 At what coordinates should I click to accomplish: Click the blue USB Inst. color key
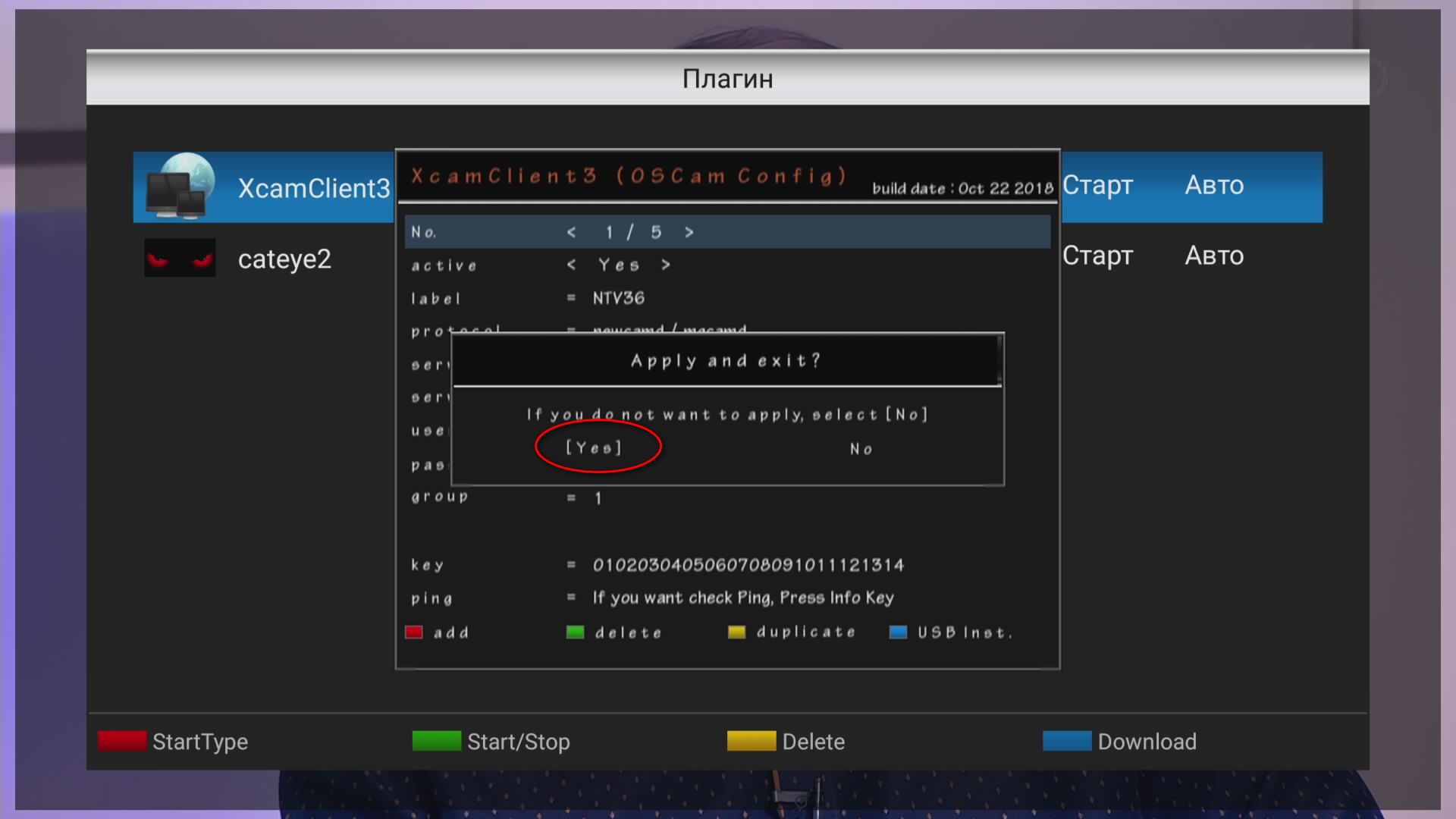pos(898,632)
